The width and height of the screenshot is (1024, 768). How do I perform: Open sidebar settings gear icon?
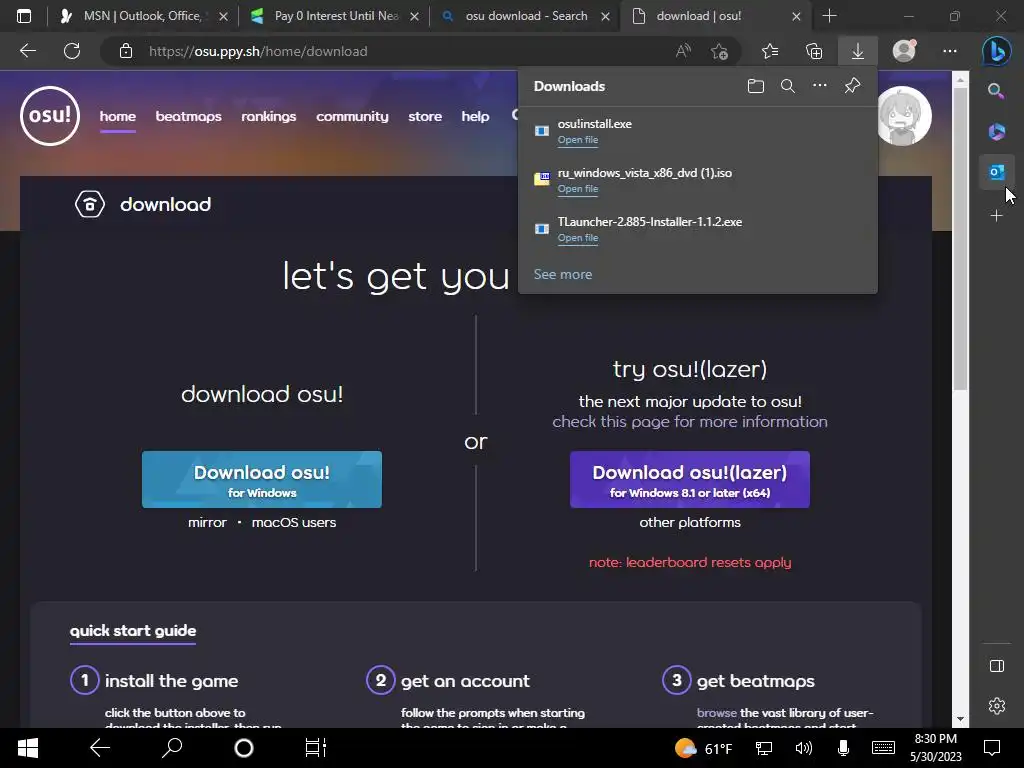pyautogui.click(x=997, y=706)
